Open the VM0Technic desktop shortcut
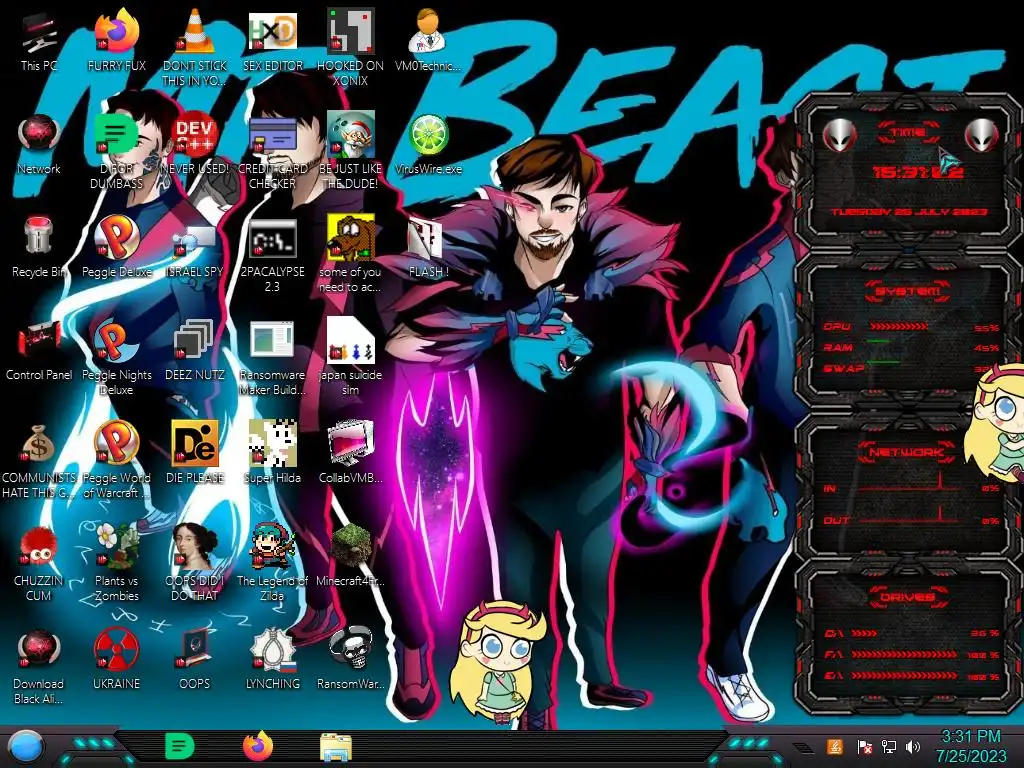 [427, 31]
